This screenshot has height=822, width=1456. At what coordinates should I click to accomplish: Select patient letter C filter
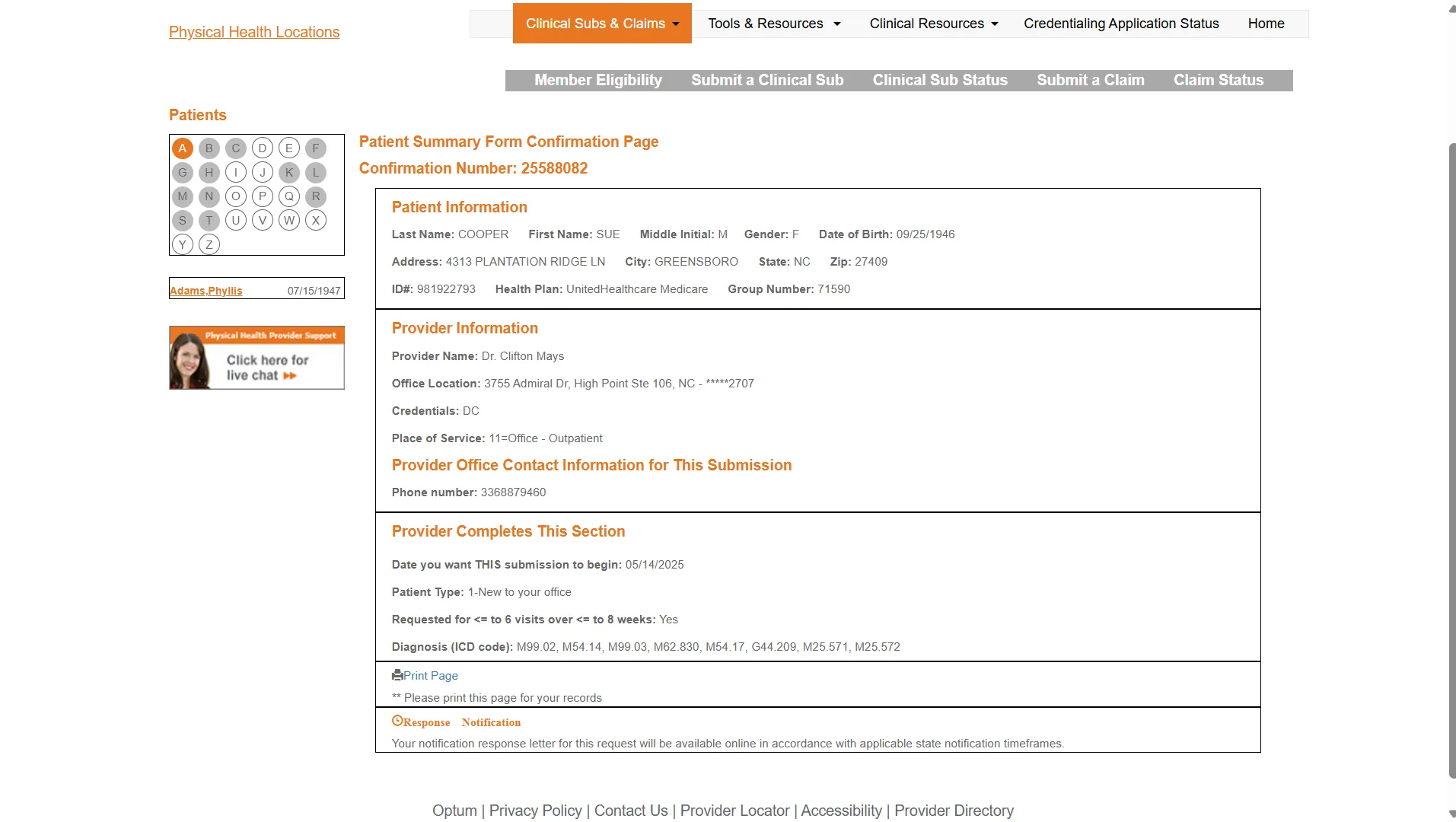pos(236,148)
